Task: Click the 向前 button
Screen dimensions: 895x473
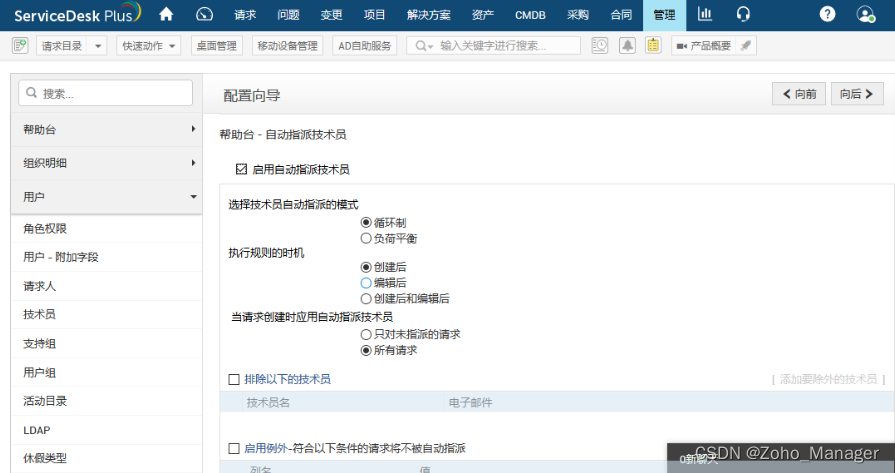Action: pyautogui.click(x=799, y=94)
